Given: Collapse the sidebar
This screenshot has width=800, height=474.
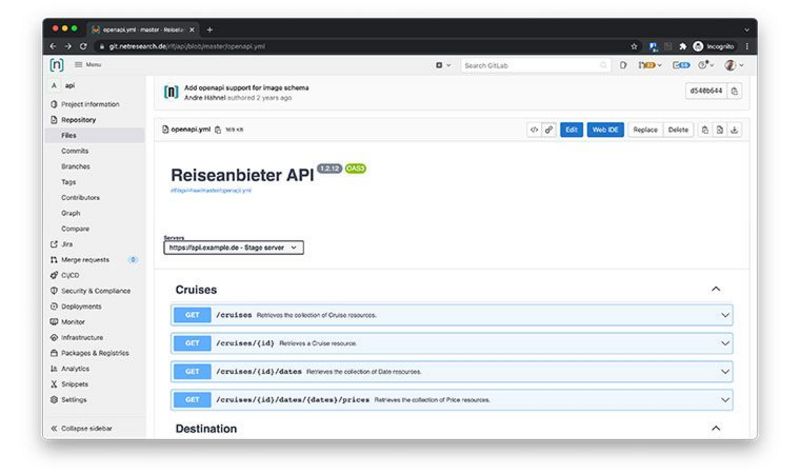Looking at the screenshot, I should 86,428.
